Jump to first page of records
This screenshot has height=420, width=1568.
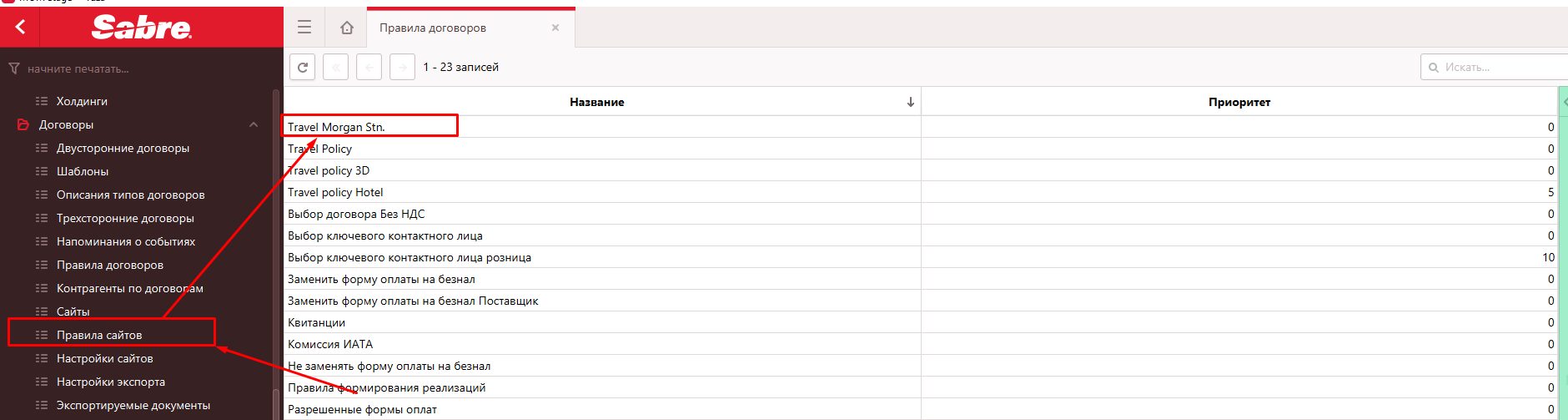(x=335, y=67)
